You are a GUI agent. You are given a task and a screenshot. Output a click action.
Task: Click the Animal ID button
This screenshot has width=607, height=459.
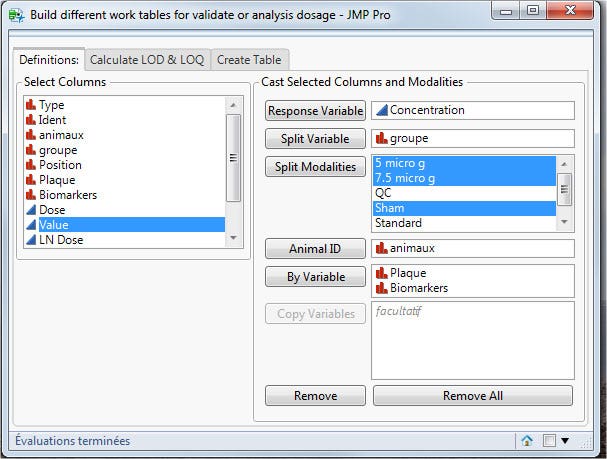pyautogui.click(x=315, y=248)
